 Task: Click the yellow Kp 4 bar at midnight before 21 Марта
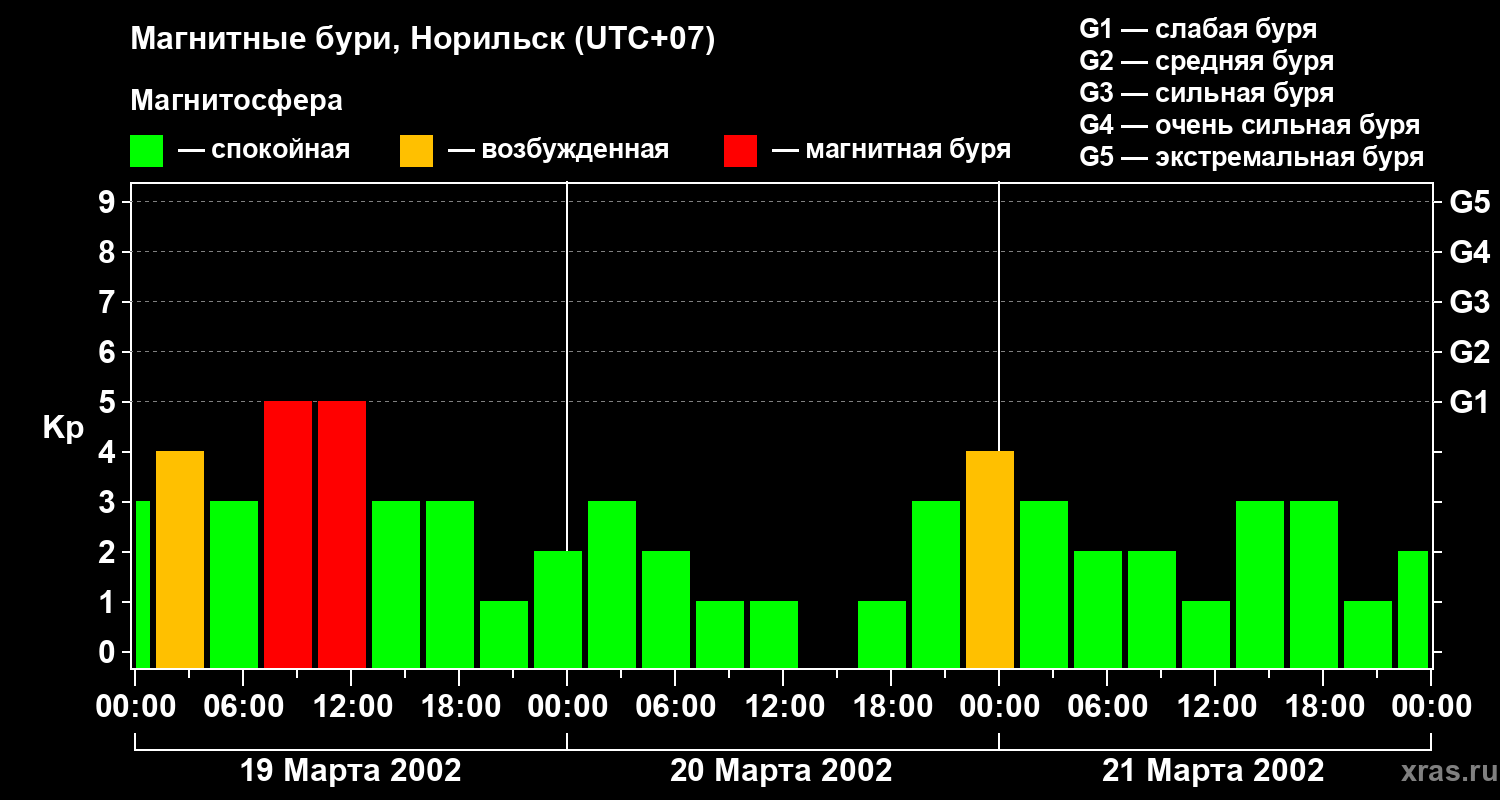pos(990,559)
